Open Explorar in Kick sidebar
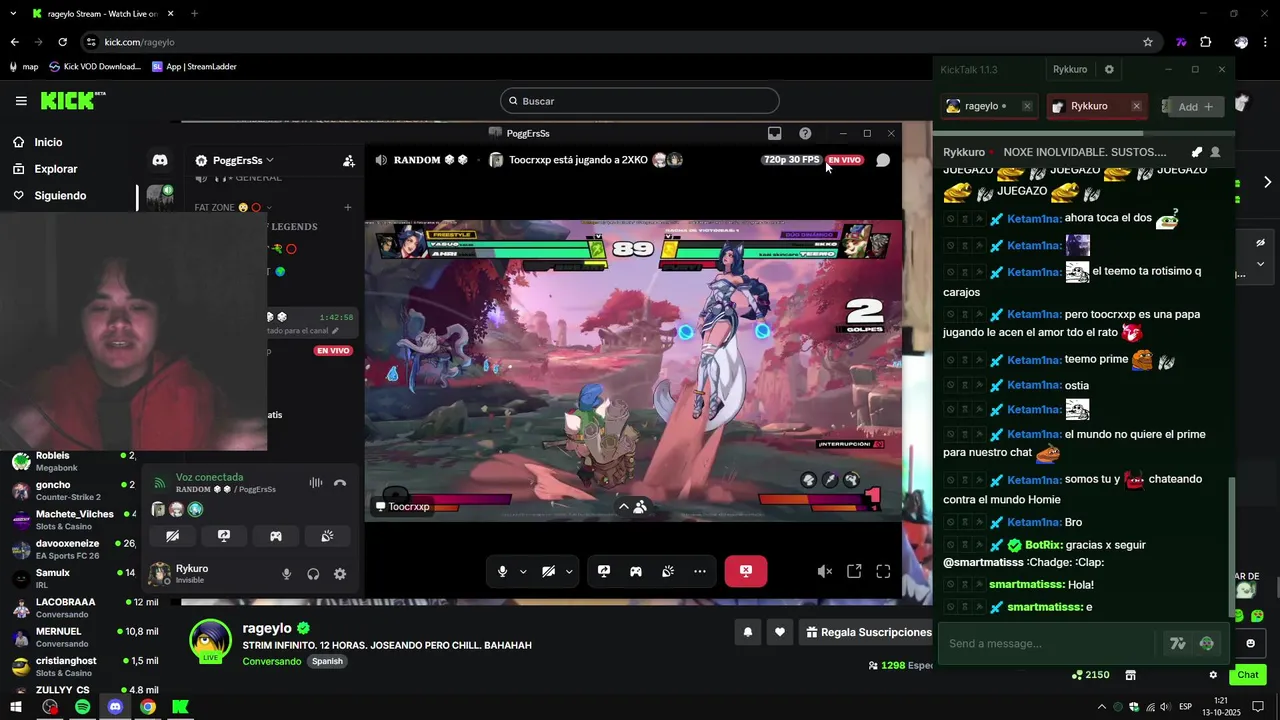Viewport: 1280px width, 720px height. [55, 169]
